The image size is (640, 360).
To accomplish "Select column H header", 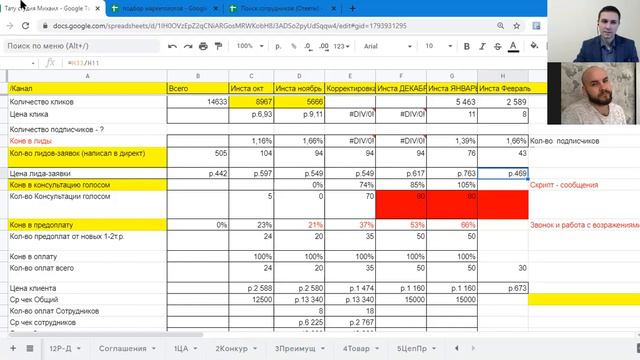I will (503, 76).
